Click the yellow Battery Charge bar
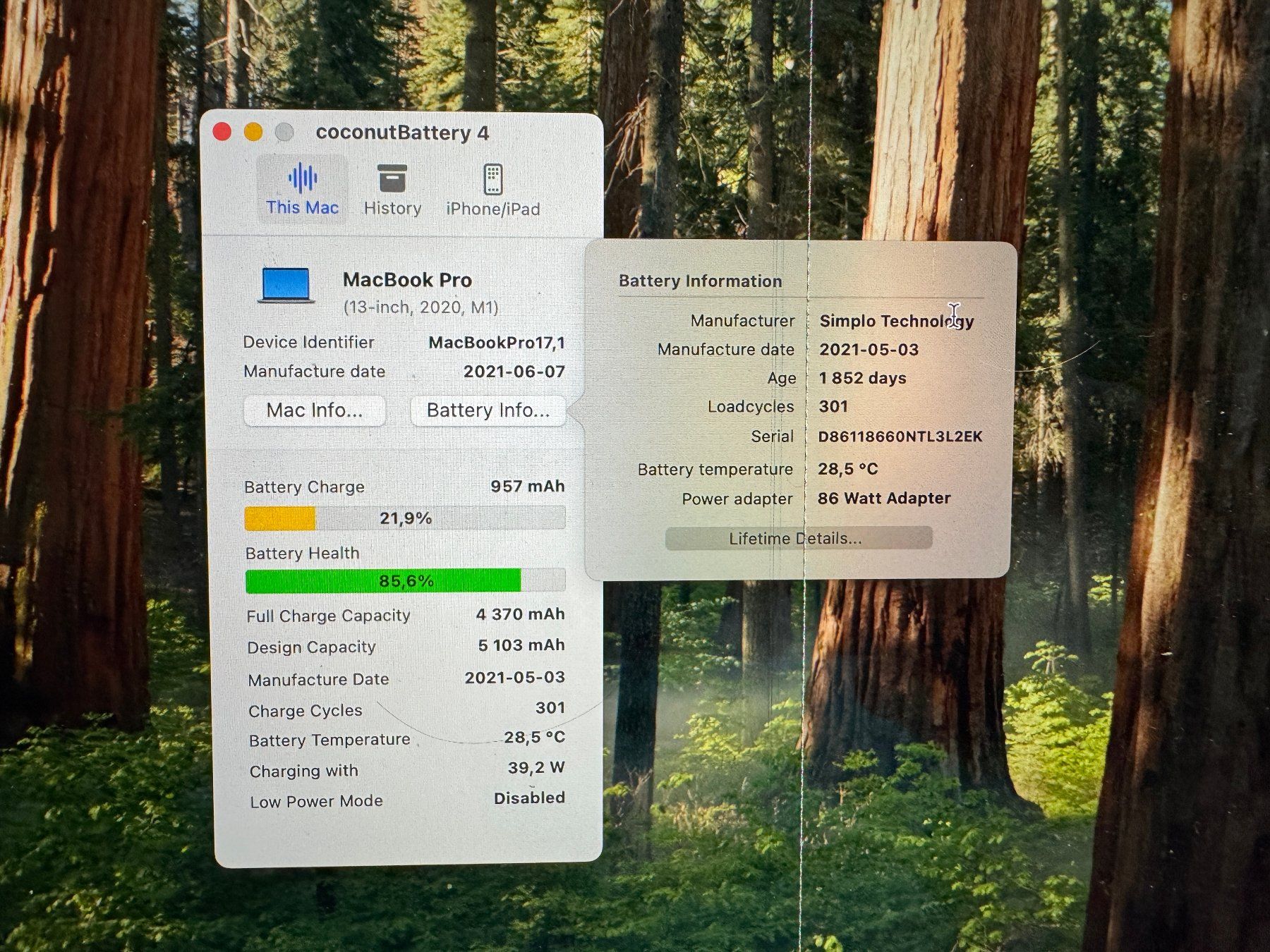The width and height of the screenshot is (1270, 952). coord(280,518)
